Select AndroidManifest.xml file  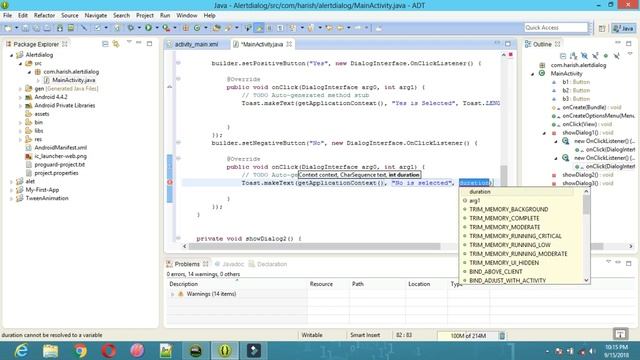(x=60, y=148)
